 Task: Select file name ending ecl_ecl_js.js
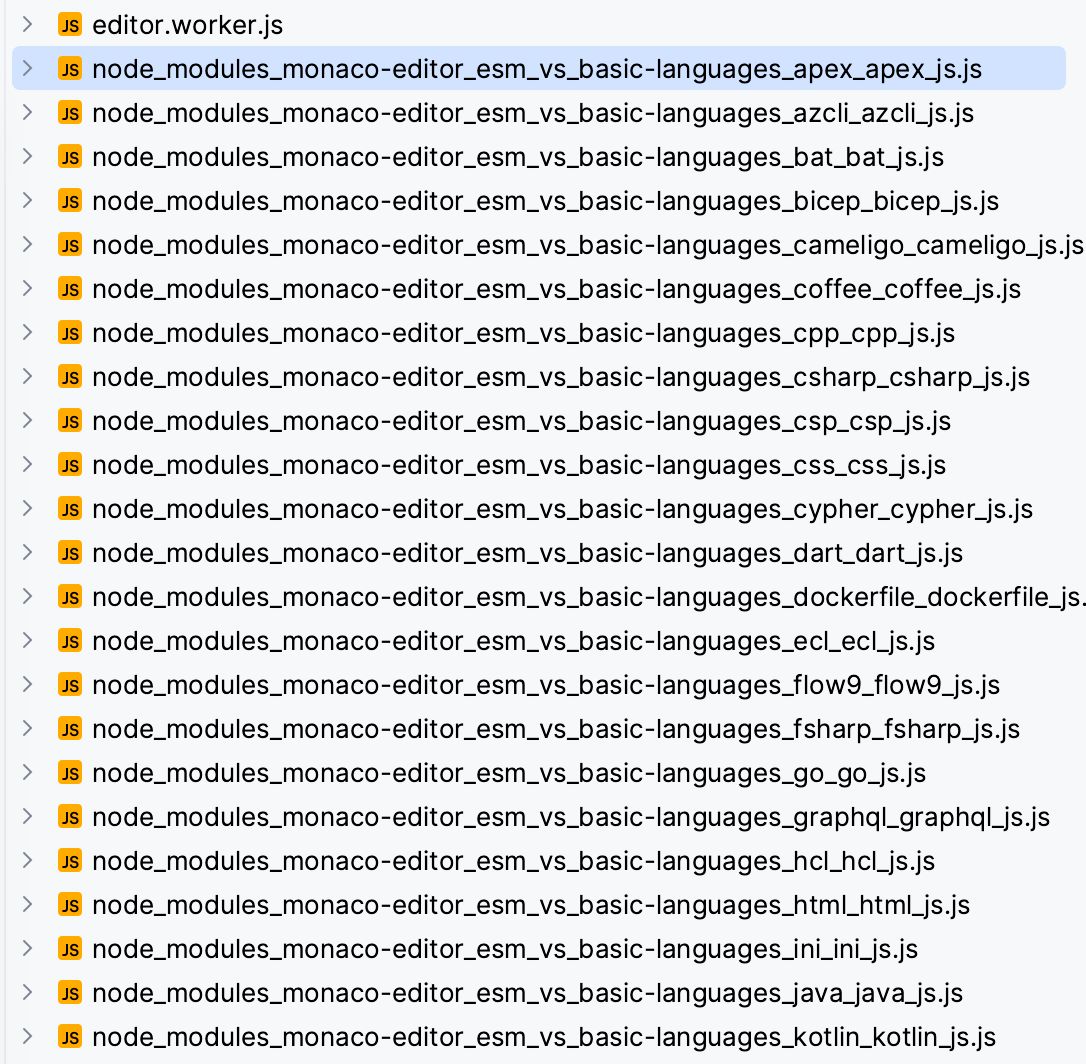[x=513, y=641]
